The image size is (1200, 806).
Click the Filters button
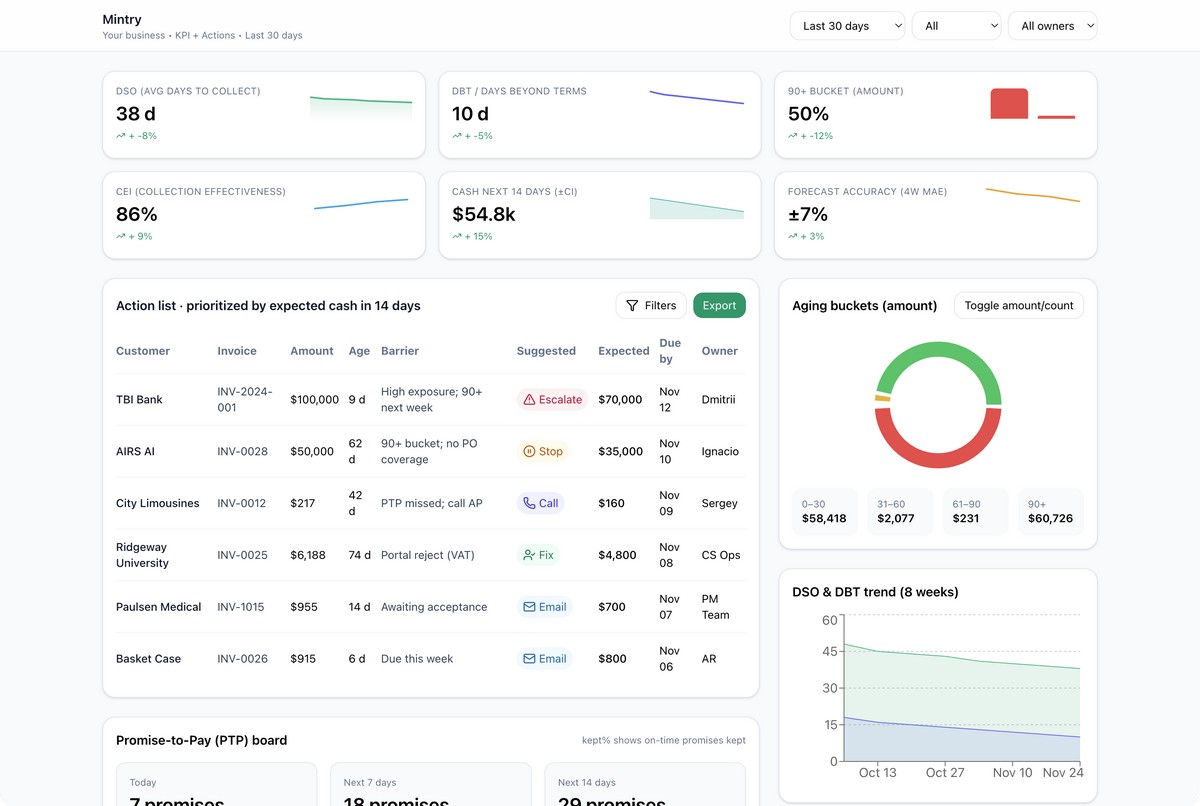point(651,306)
